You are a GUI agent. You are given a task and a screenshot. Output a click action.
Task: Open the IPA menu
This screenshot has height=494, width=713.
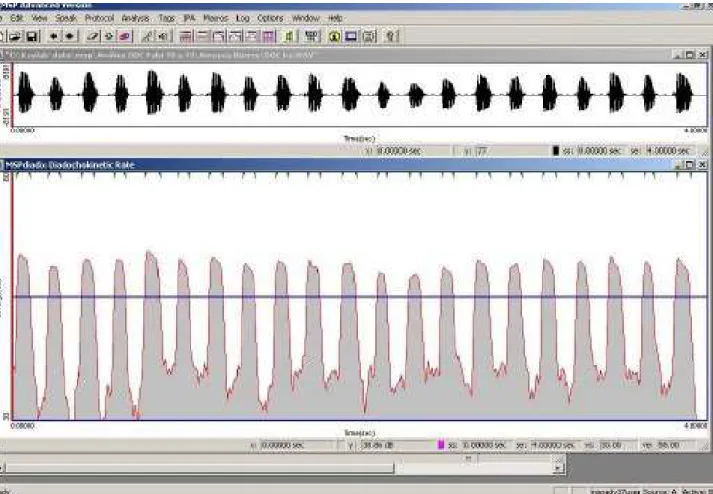pos(189,18)
